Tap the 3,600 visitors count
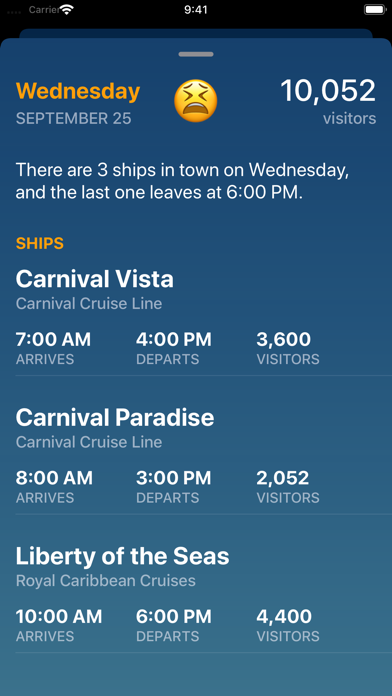The height and width of the screenshot is (696, 392). 284,340
